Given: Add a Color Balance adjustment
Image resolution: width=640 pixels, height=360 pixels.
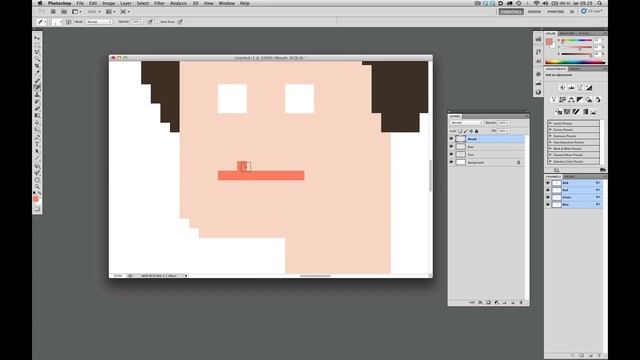Looking at the screenshot, I should point(571,100).
